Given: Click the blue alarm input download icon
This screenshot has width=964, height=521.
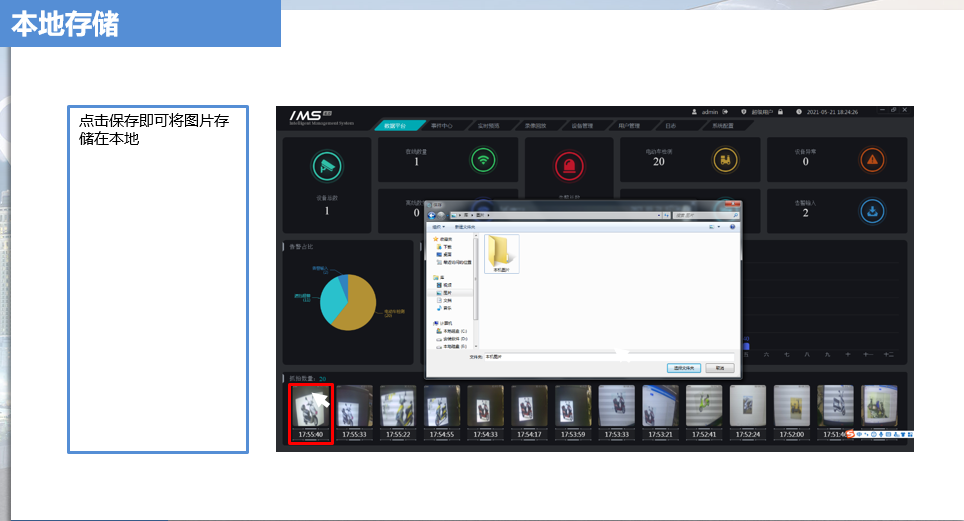Looking at the screenshot, I should pos(872,210).
